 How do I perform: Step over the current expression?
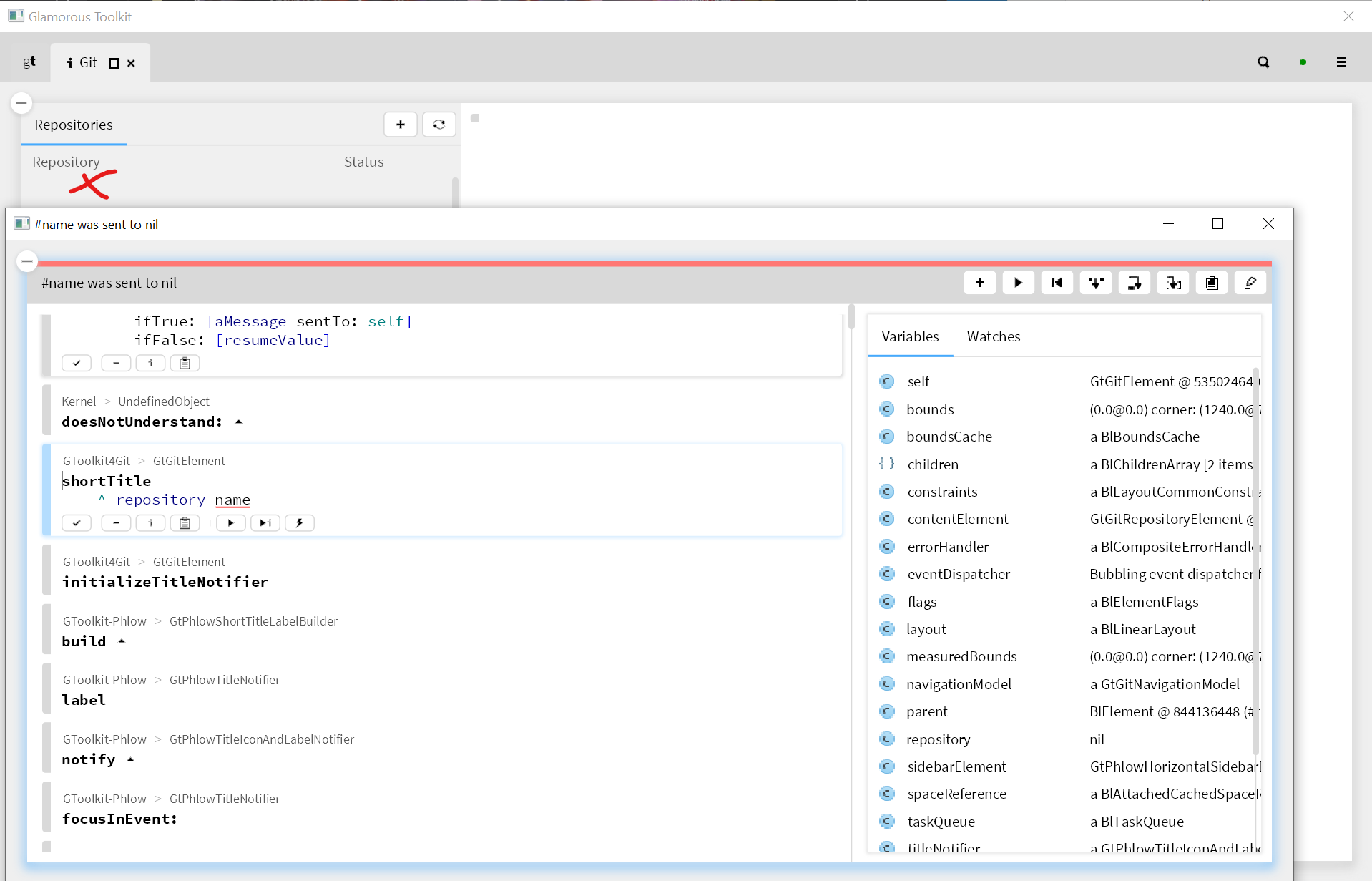point(1134,283)
